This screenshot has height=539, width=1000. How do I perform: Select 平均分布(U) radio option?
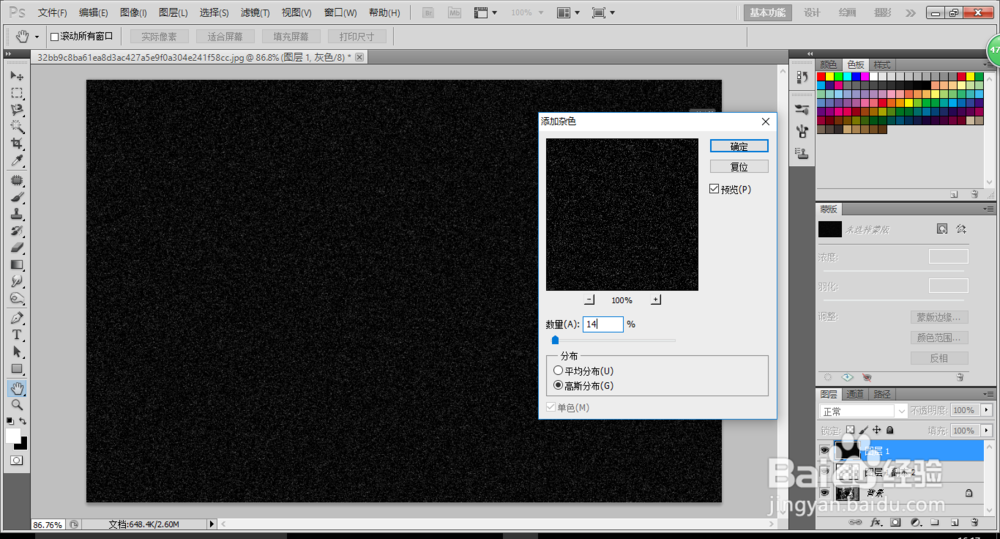[558, 371]
